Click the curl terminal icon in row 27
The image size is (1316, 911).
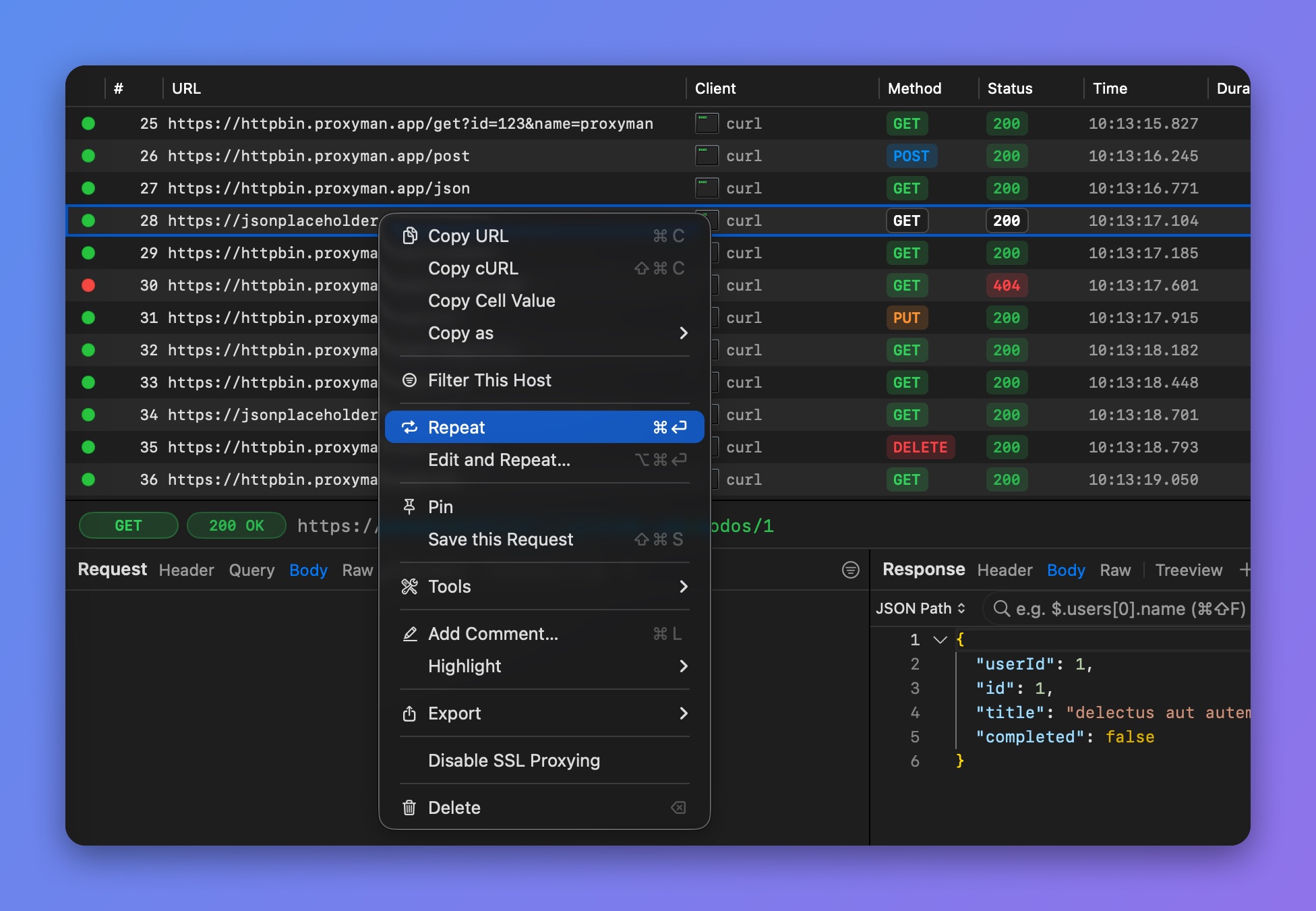pyautogui.click(x=707, y=188)
